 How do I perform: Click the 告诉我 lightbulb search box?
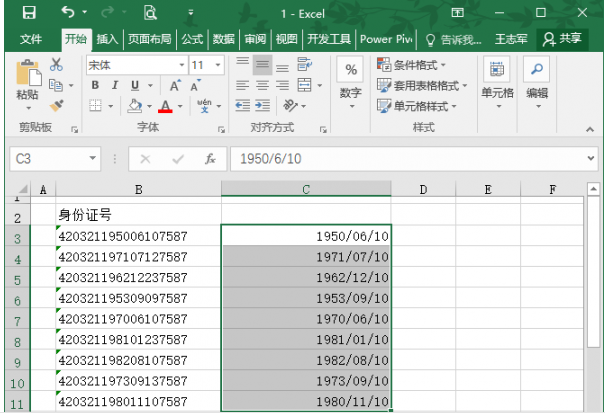[x=453, y=39]
